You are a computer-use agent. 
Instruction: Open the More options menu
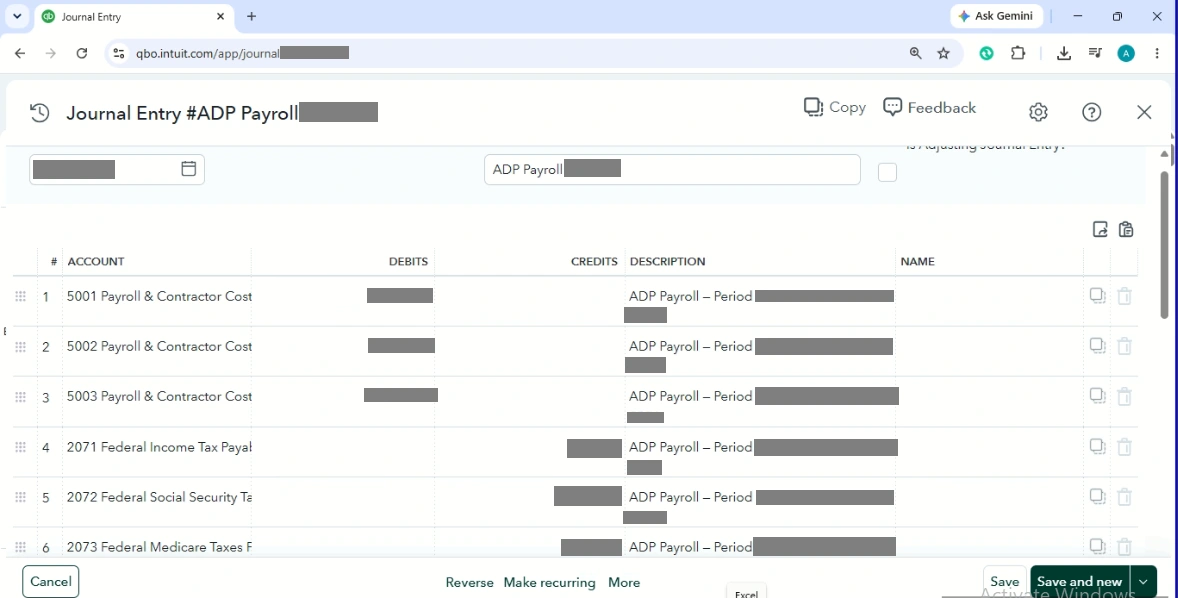click(624, 582)
